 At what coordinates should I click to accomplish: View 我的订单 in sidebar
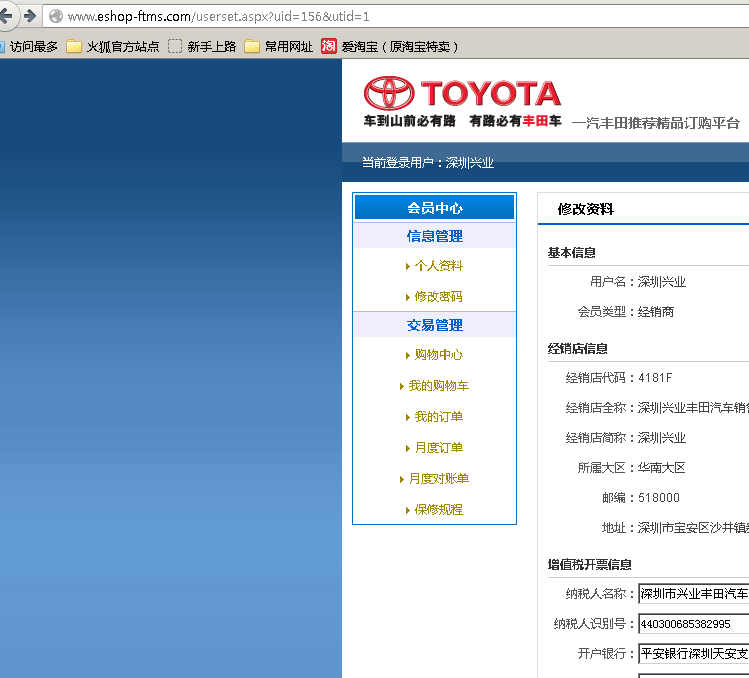[439, 417]
